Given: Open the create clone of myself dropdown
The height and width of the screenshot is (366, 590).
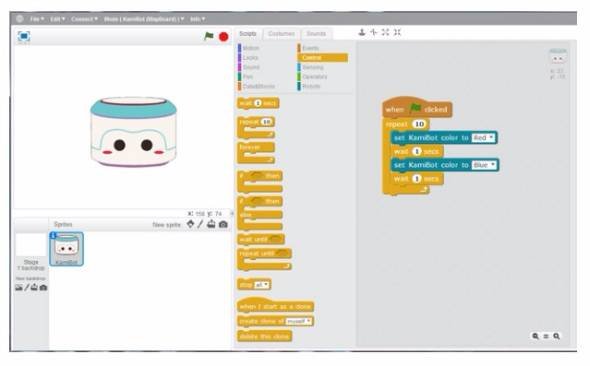Looking at the screenshot, I should point(299,321).
